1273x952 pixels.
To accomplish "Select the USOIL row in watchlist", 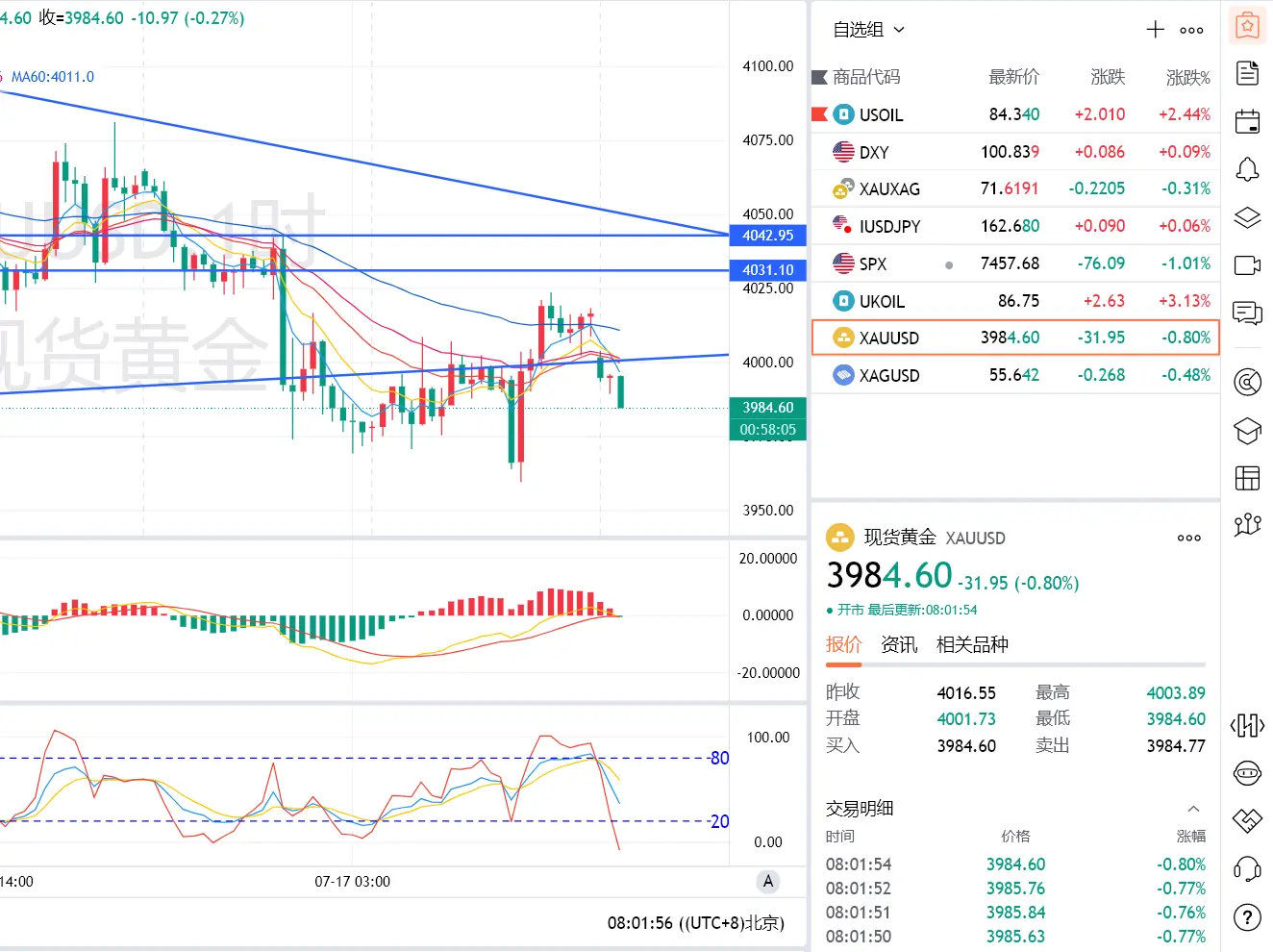I will [x=1015, y=114].
